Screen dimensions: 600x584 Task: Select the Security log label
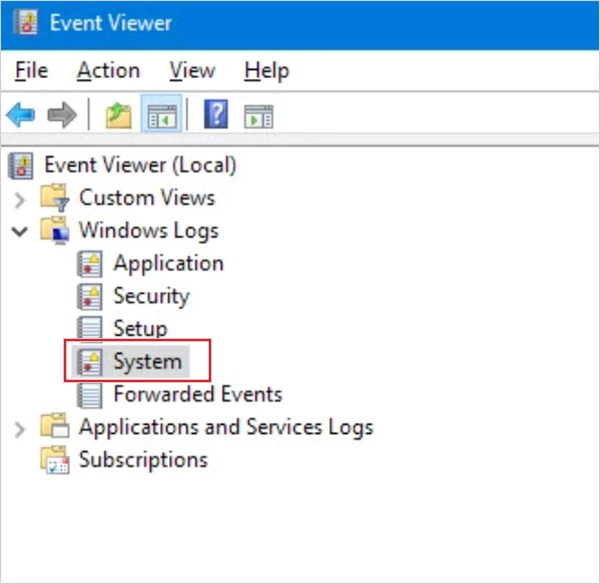(x=152, y=297)
